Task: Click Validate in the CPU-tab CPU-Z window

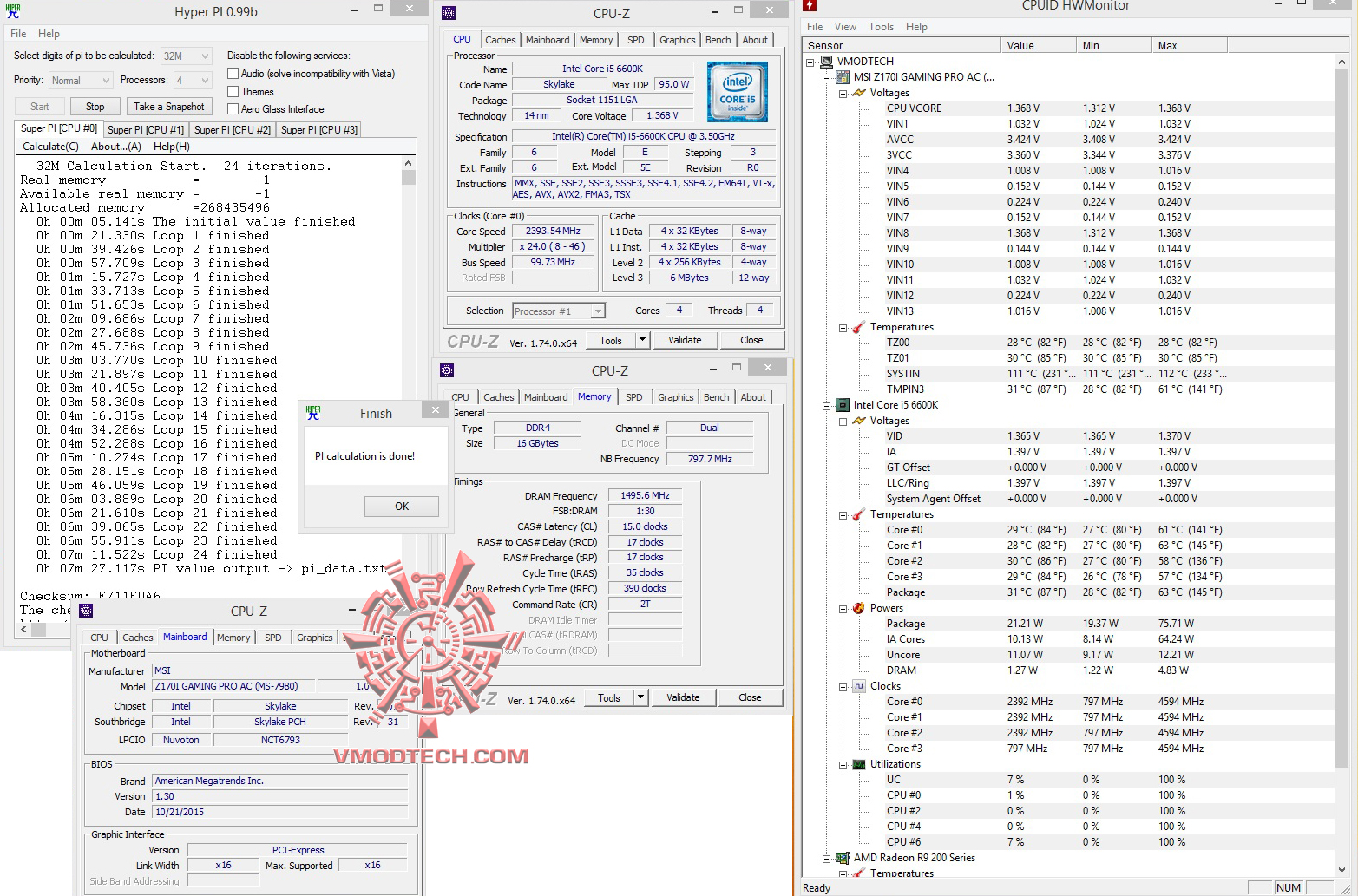Action: tap(685, 340)
